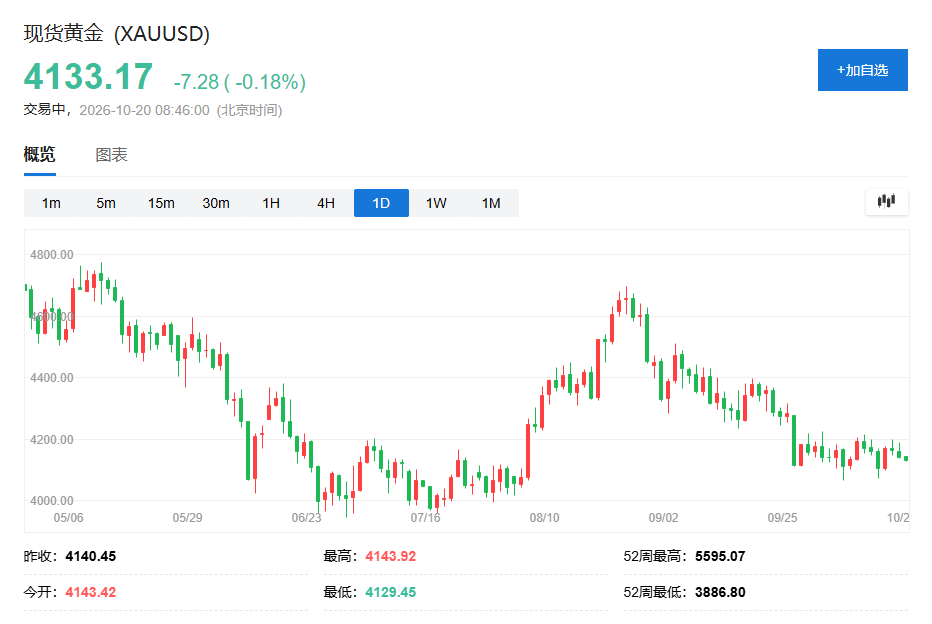Switch to the 概览 tab

(x=39, y=155)
